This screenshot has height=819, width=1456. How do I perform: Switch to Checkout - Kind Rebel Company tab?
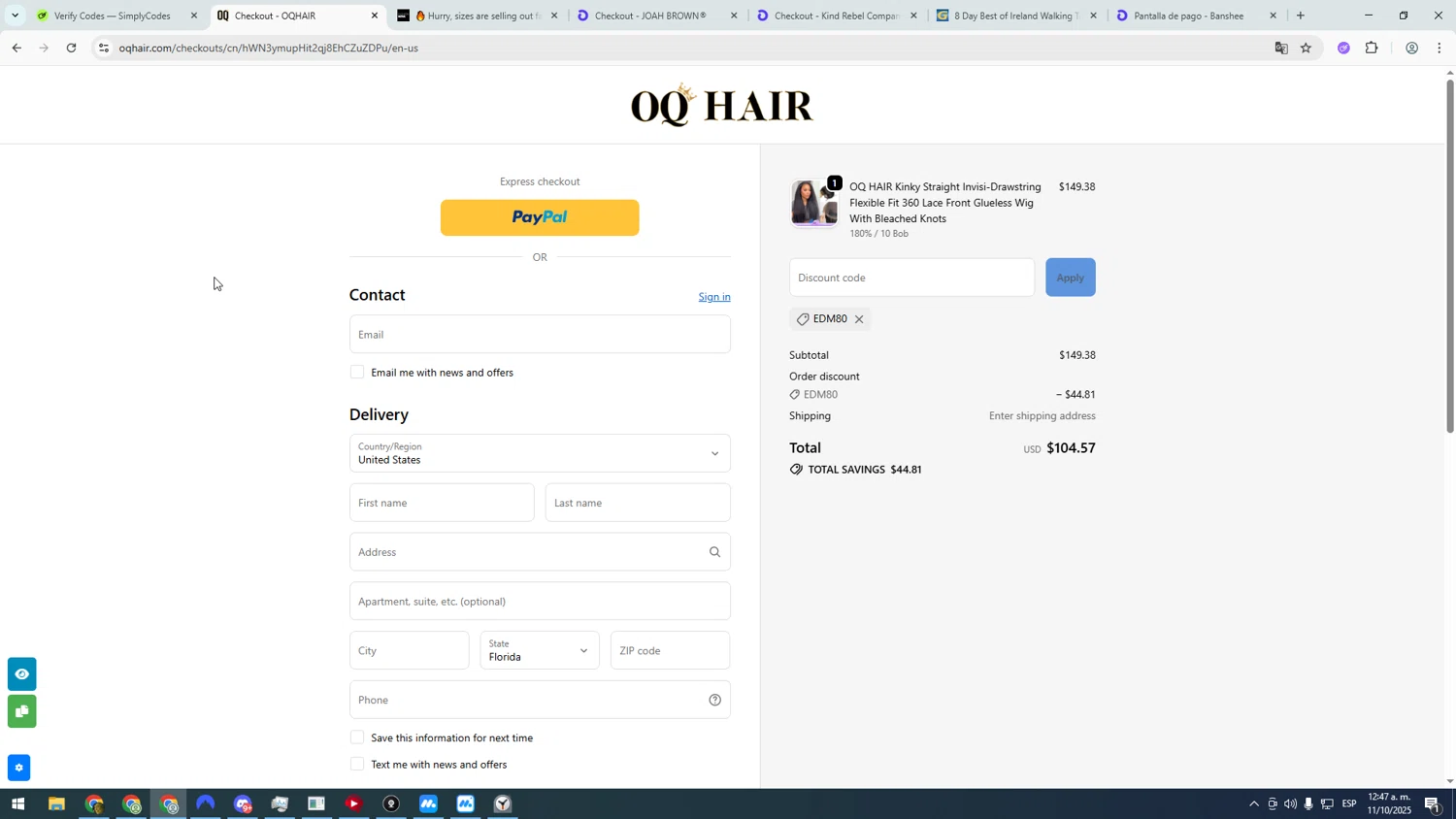coord(835,16)
